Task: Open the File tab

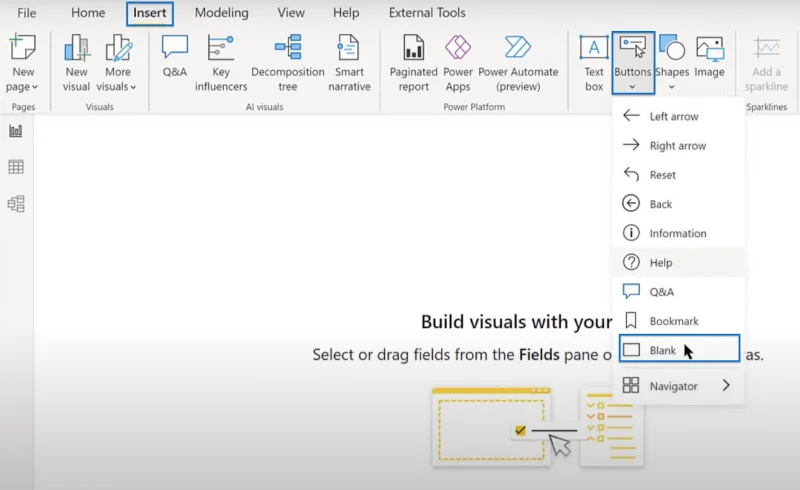Action: tap(27, 13)
